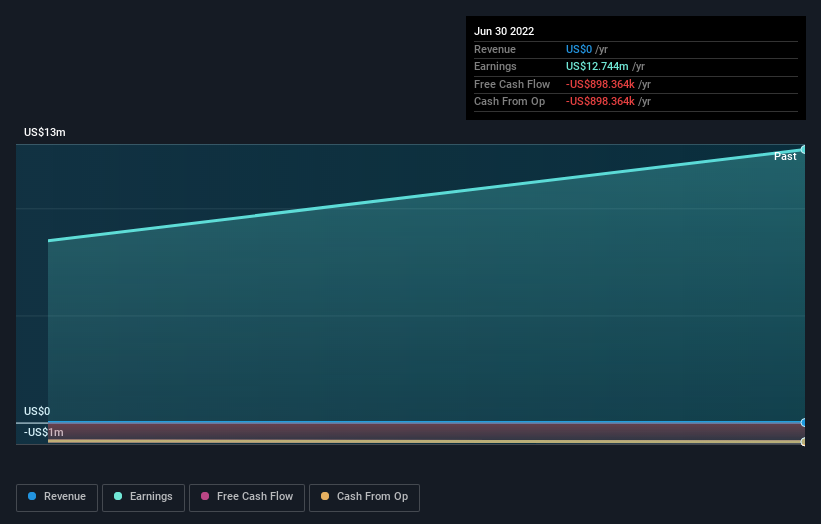821x524 pixels.
Task: Click the Free Cash Flow label in tooltip
Action: pos(512,84)
